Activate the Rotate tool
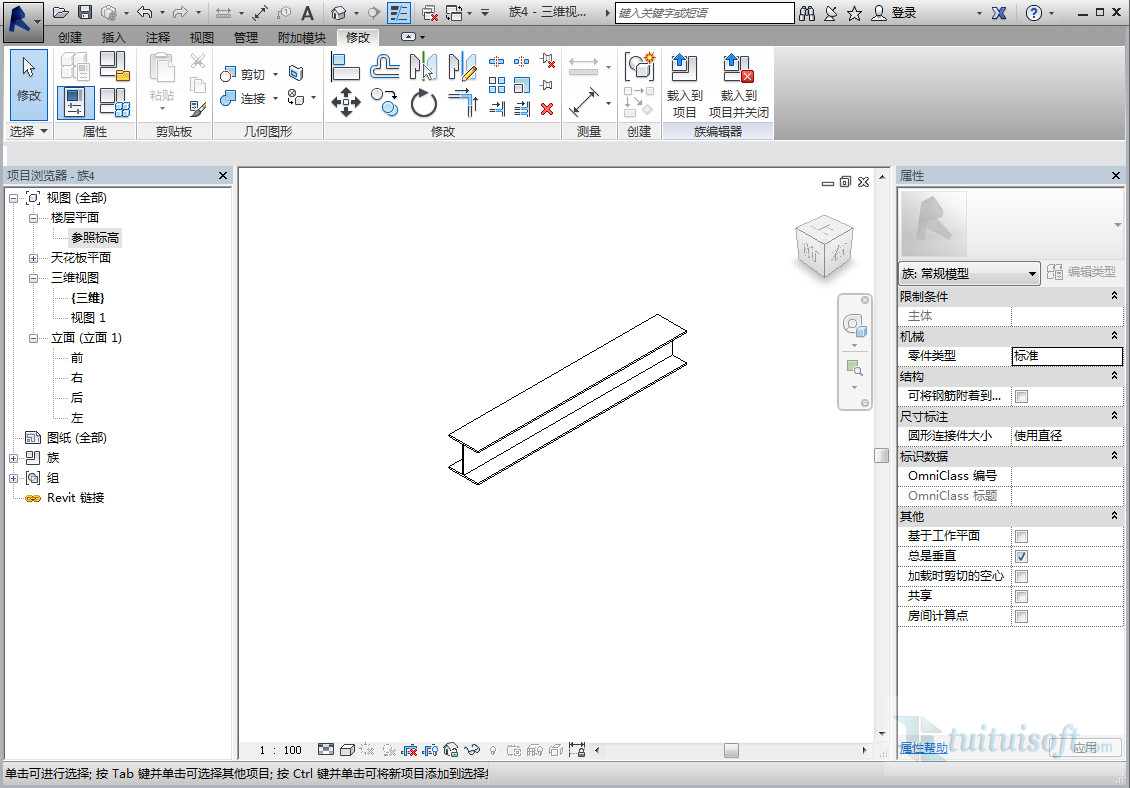The width and height of the screenshot is (1130, 788). (x=424, y=101)
